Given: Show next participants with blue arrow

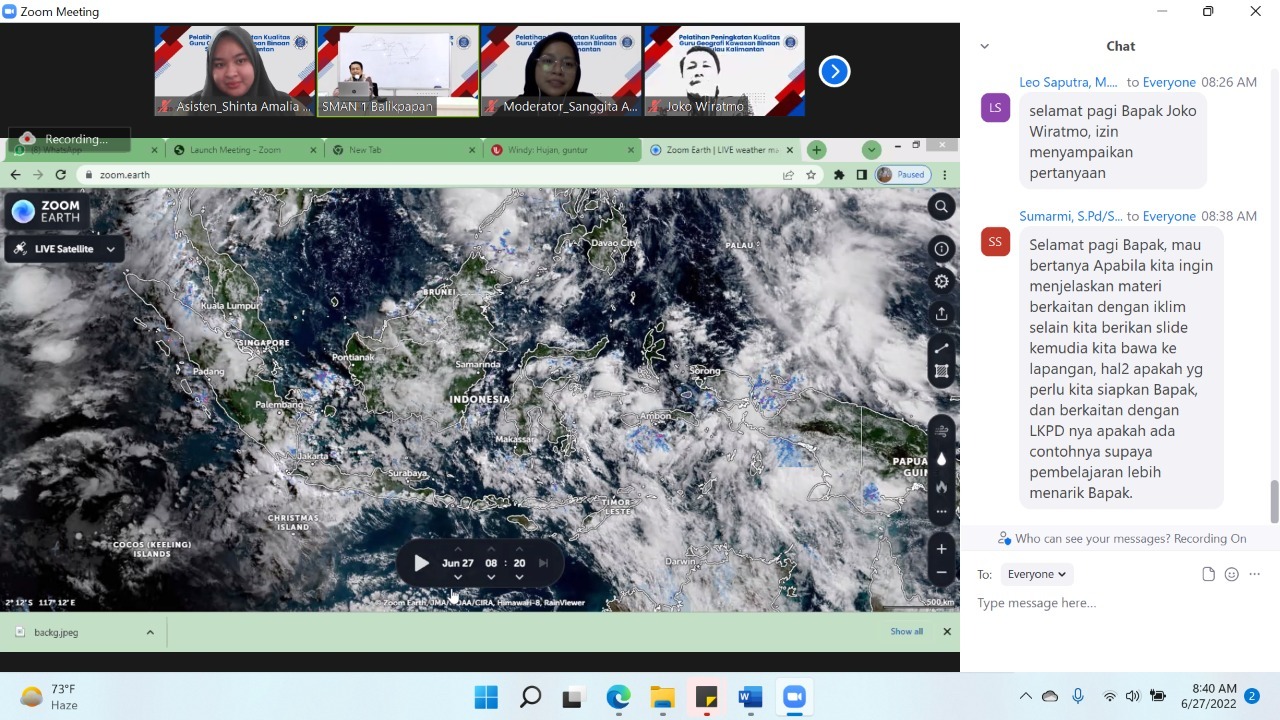Looking at the screenshot, I should point(834,71).
